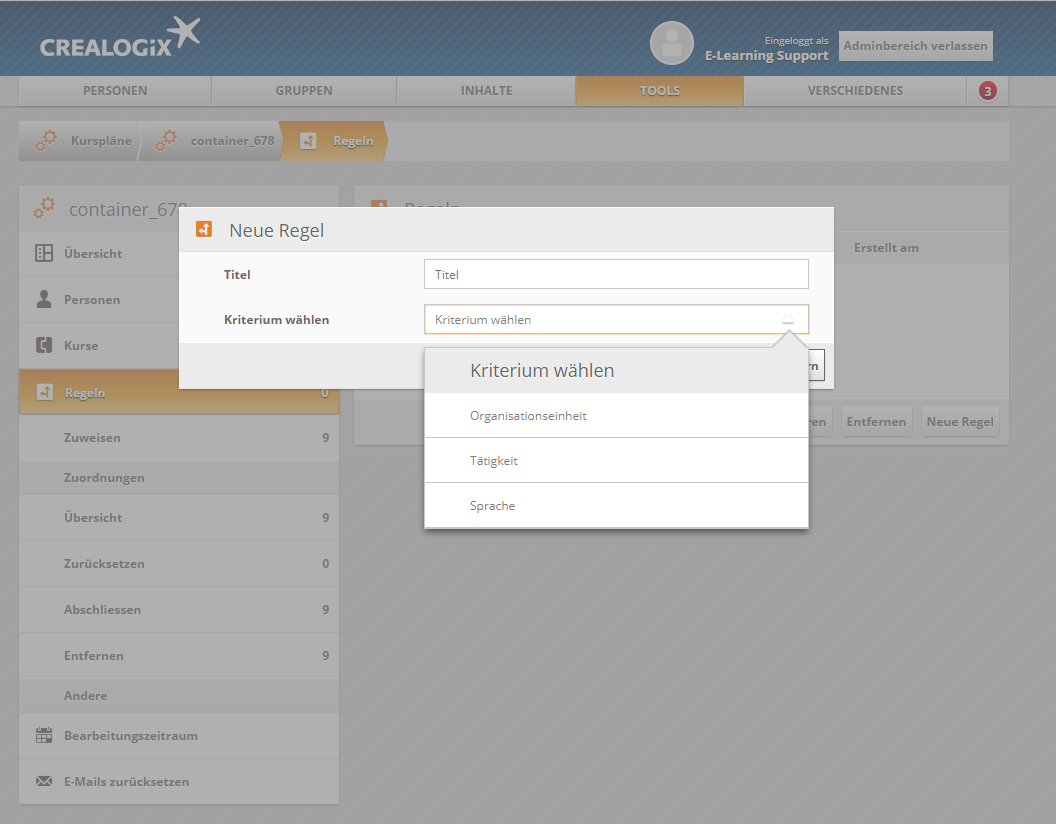Click the Personen silhouette icon in sidebar
This screenshot has height=824, width=1056.
44,299
